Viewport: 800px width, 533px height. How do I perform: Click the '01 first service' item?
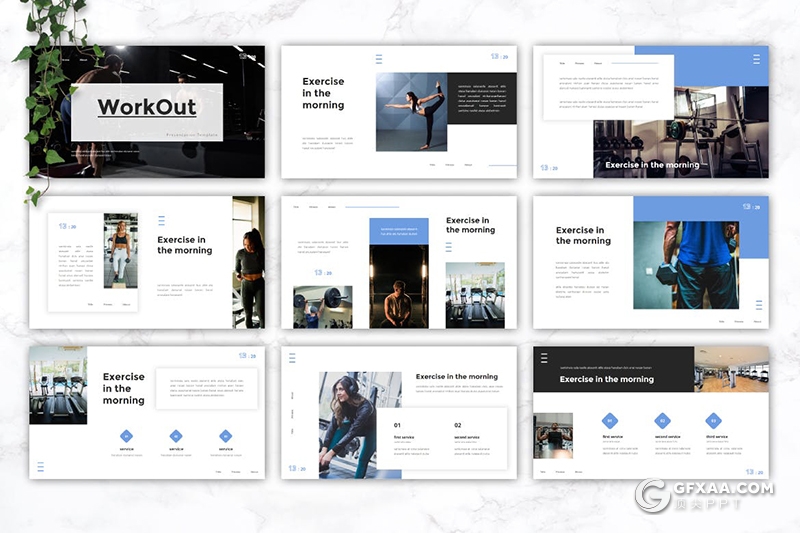(x=410, y=433)
